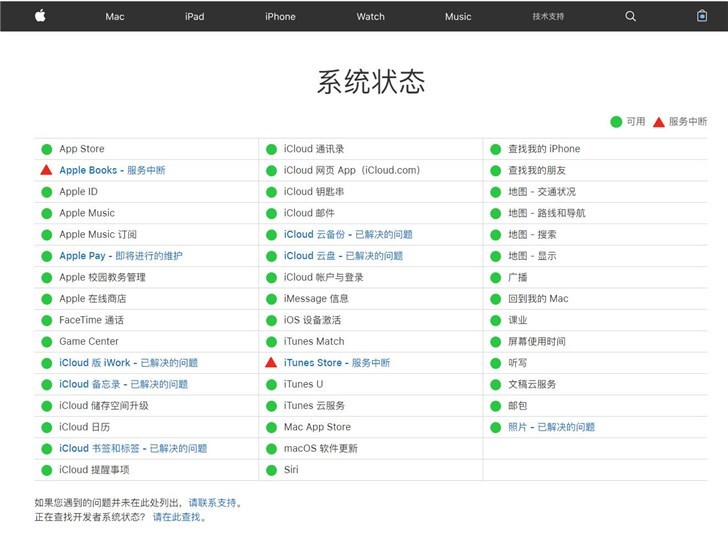Click the red 服务中断 legend triangle
Screen dimensions: 728x536
coord(658,122)
